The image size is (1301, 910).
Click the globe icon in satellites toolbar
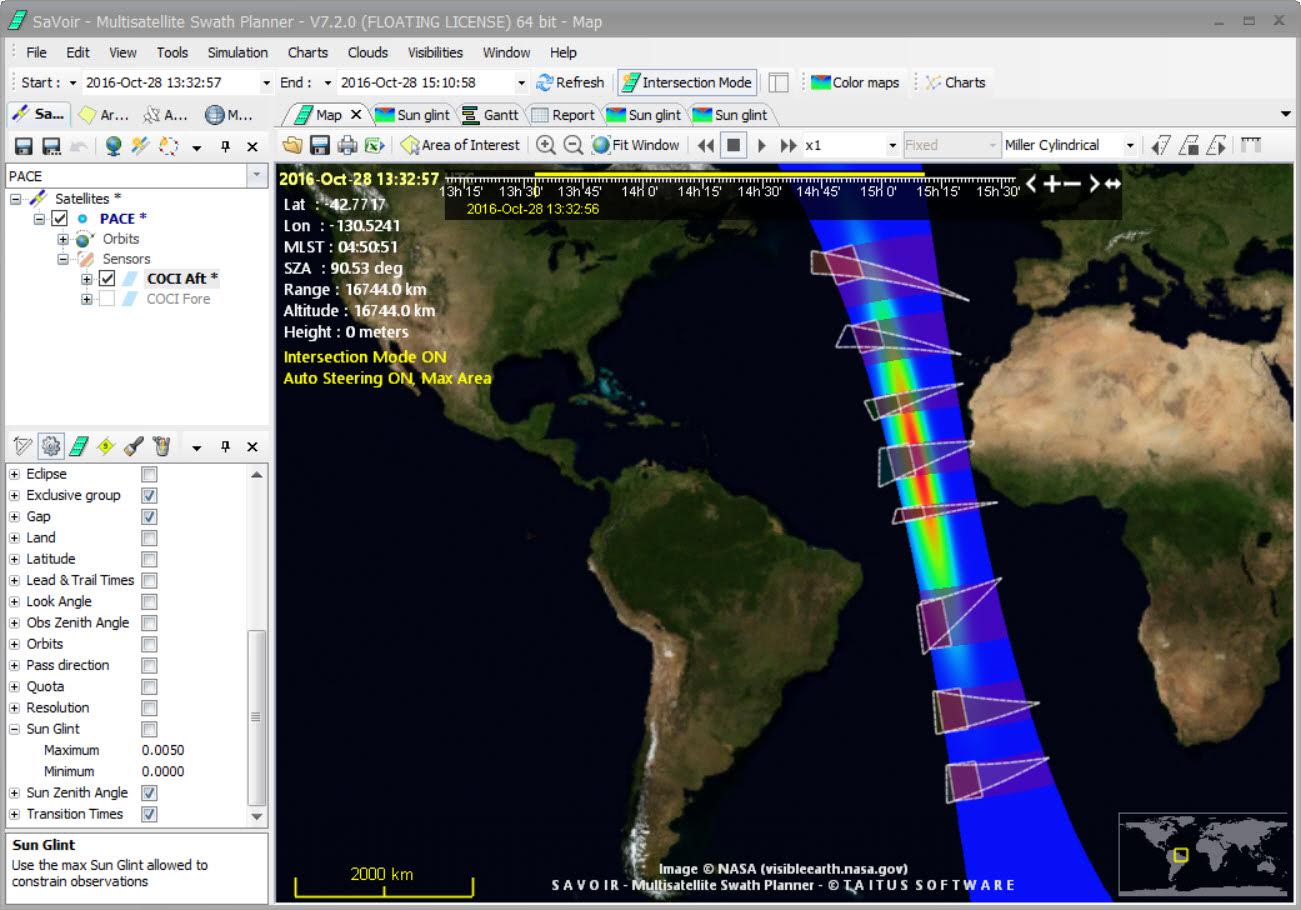point(113,147)
